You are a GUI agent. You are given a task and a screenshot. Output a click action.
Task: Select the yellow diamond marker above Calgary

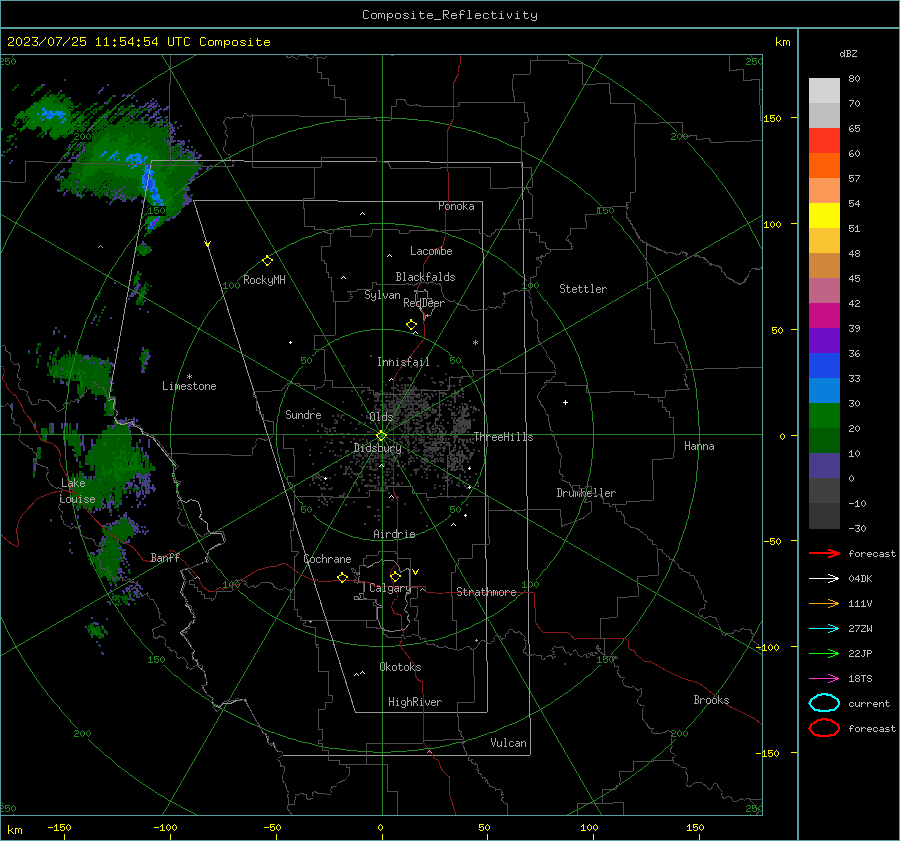395,576
